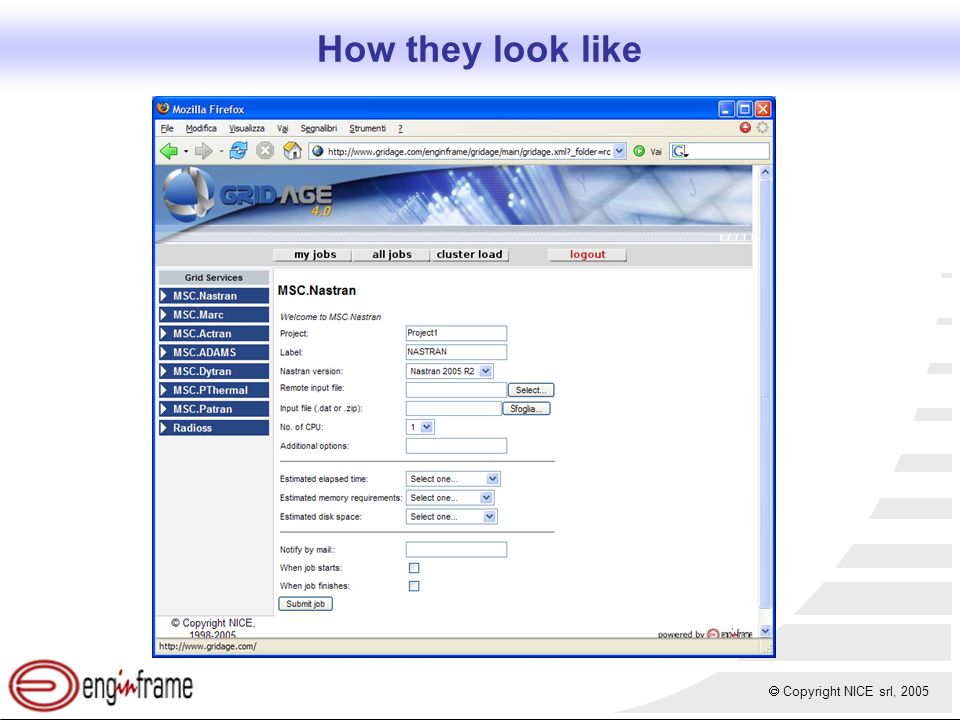Viewport: 960px width, 720px height.
Task: Switch to the cluster load tab
Action: point(470,254)
